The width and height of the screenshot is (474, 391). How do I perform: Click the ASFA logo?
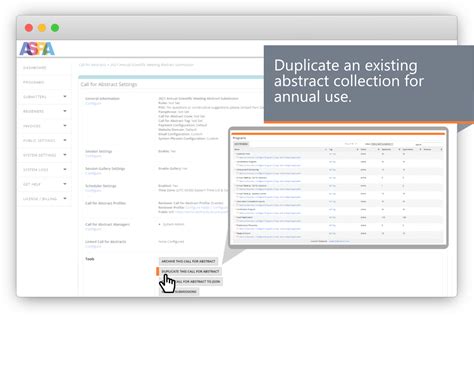[37, 49]
